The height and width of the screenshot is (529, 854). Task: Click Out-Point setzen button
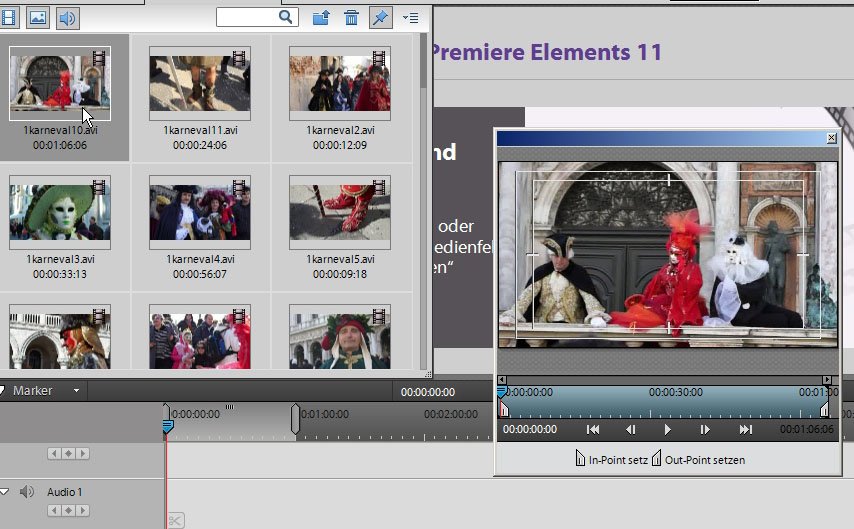click(x=699, y=459)
